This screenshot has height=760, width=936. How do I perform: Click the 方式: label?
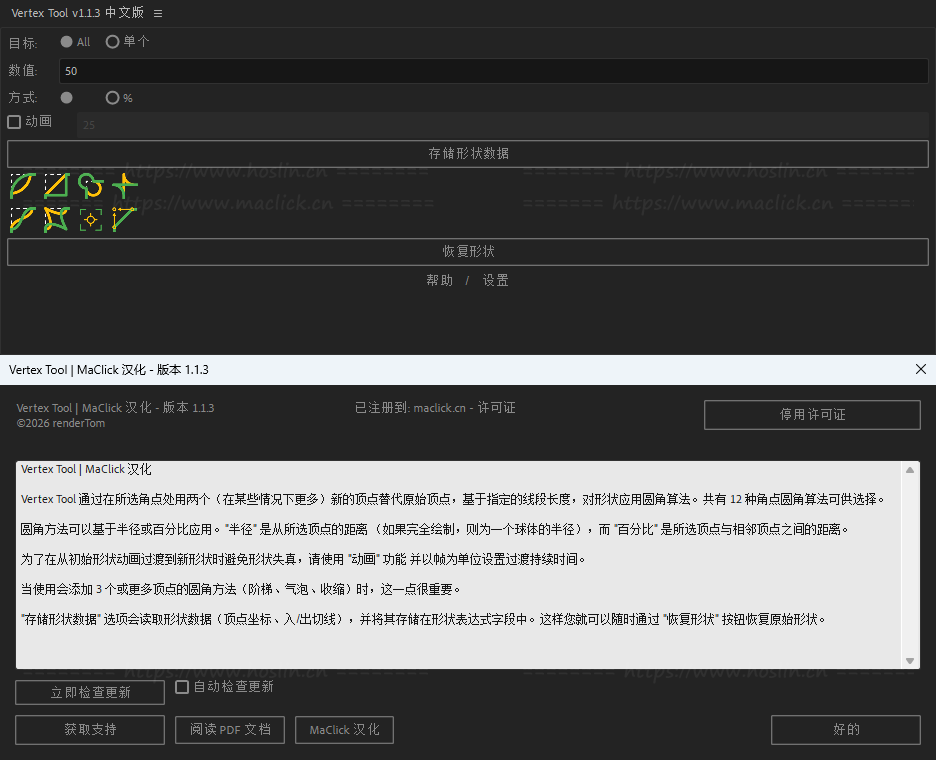click(23, 98)
